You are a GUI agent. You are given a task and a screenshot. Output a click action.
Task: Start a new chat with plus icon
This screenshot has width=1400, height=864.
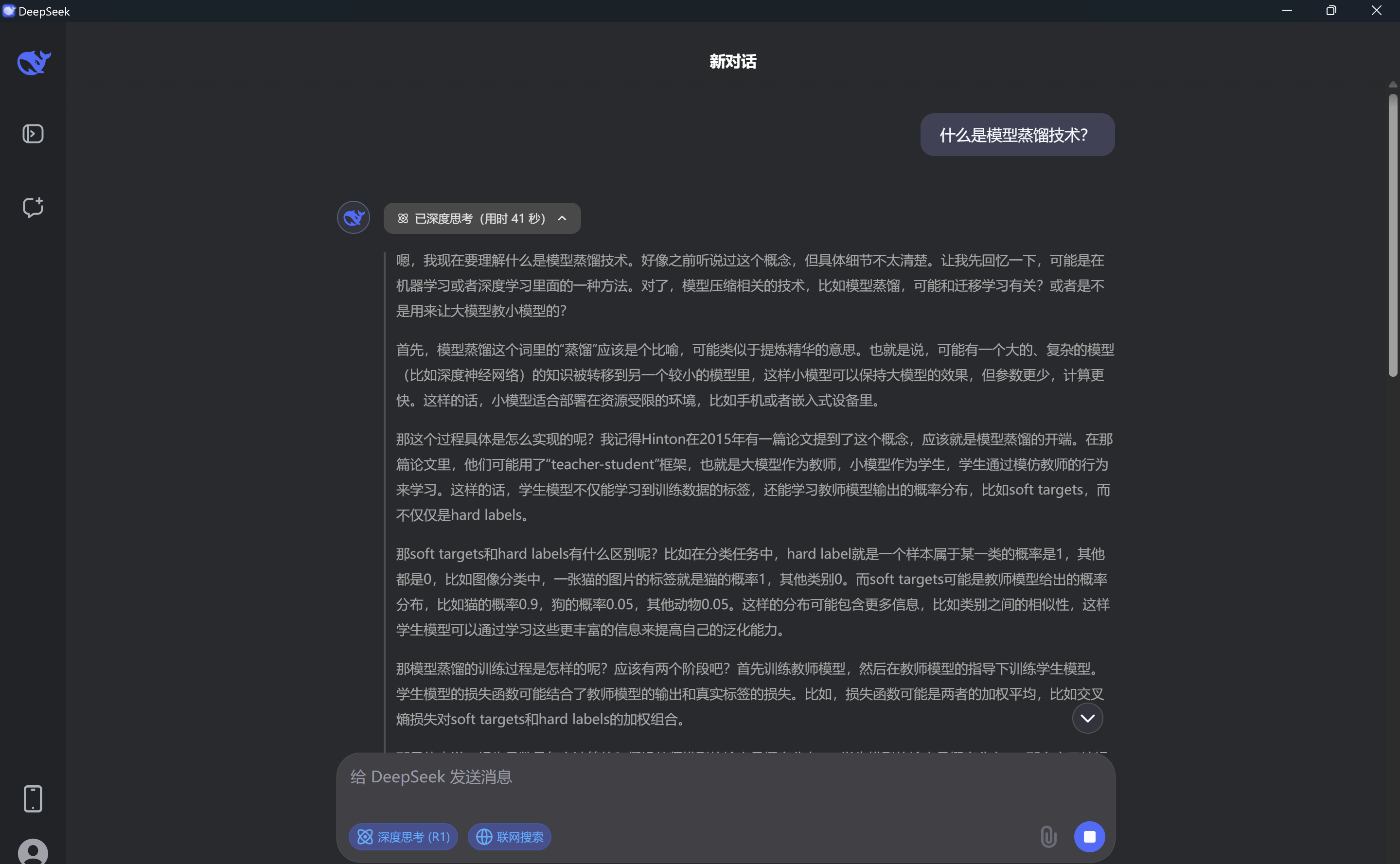(x=33, y=207)
